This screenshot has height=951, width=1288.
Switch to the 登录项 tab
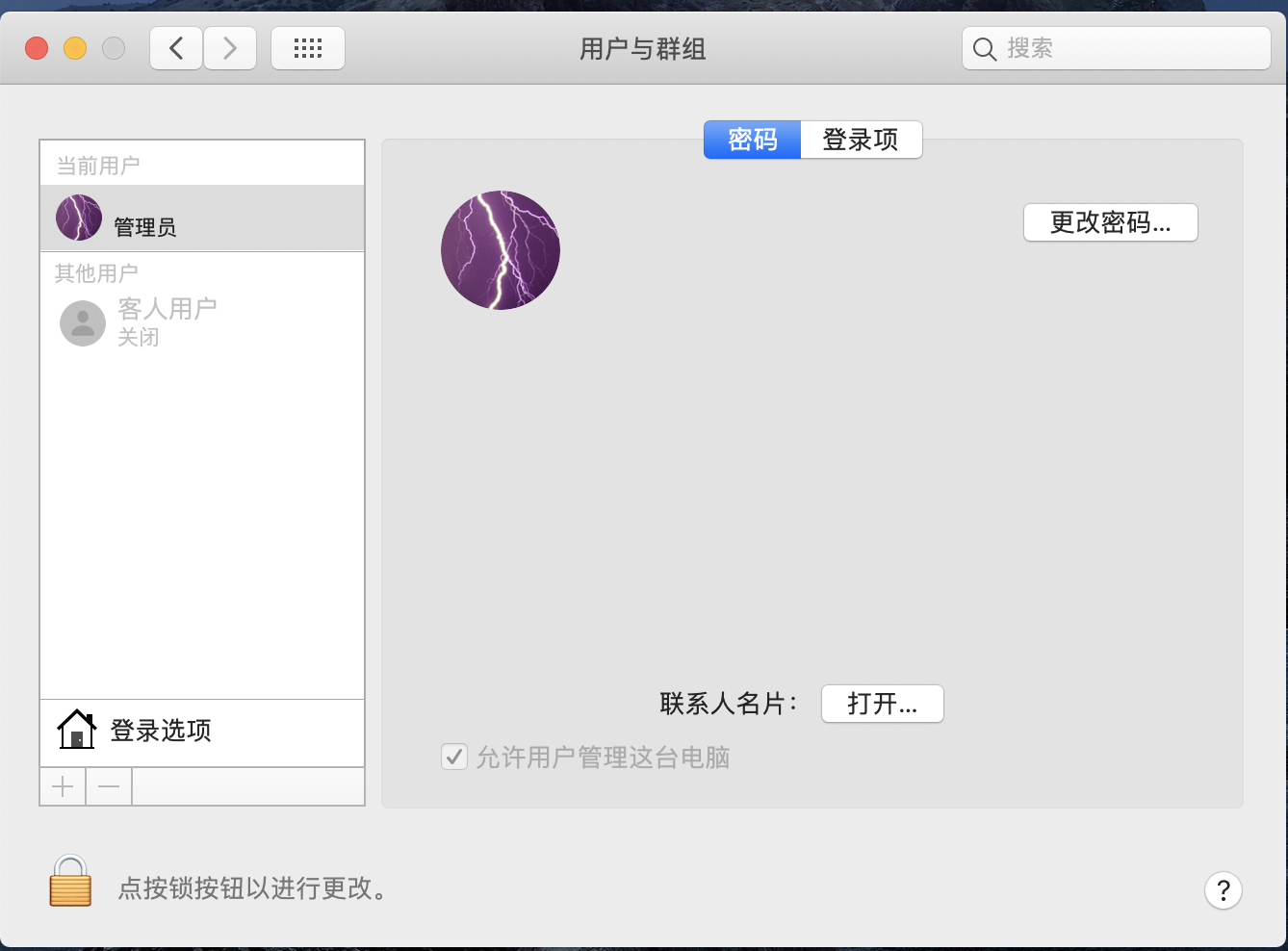[861, 140]
